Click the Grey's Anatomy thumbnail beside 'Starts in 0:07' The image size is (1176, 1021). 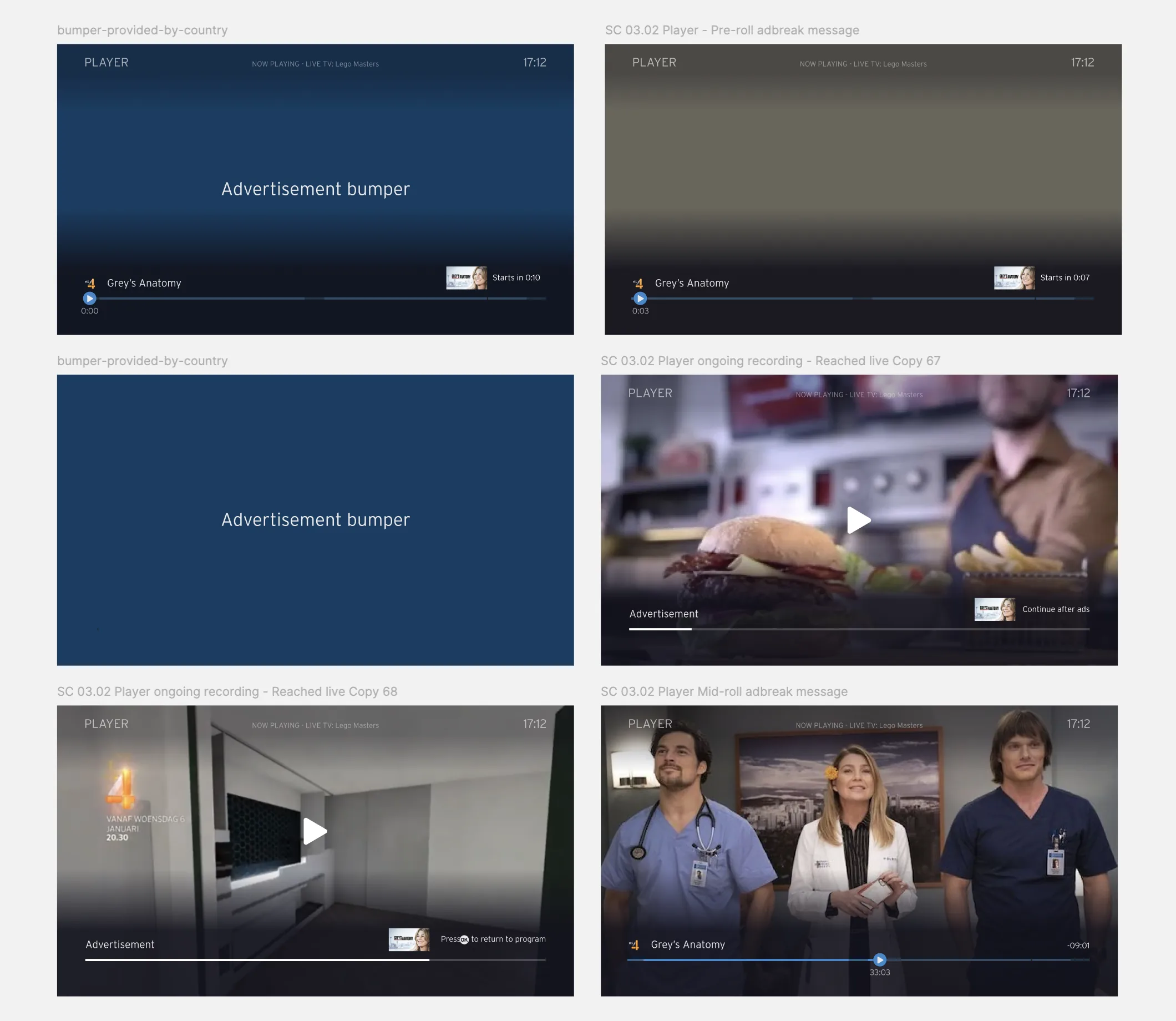pyautogui.click(x=1014, y=277)
